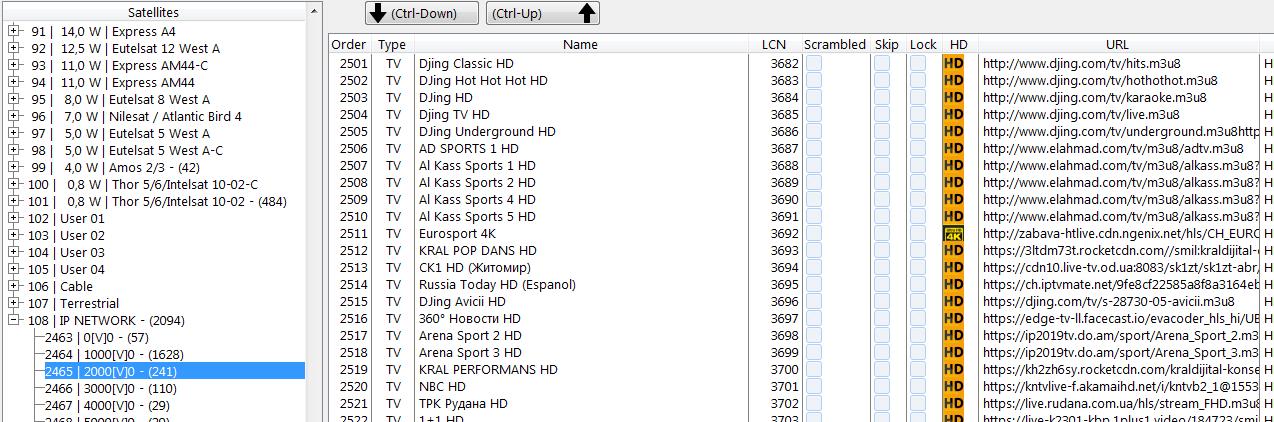Click the 4K badge for Eurosport 4K
The height and width of the screenshot is (422, 1274).
tap(953, 233)
